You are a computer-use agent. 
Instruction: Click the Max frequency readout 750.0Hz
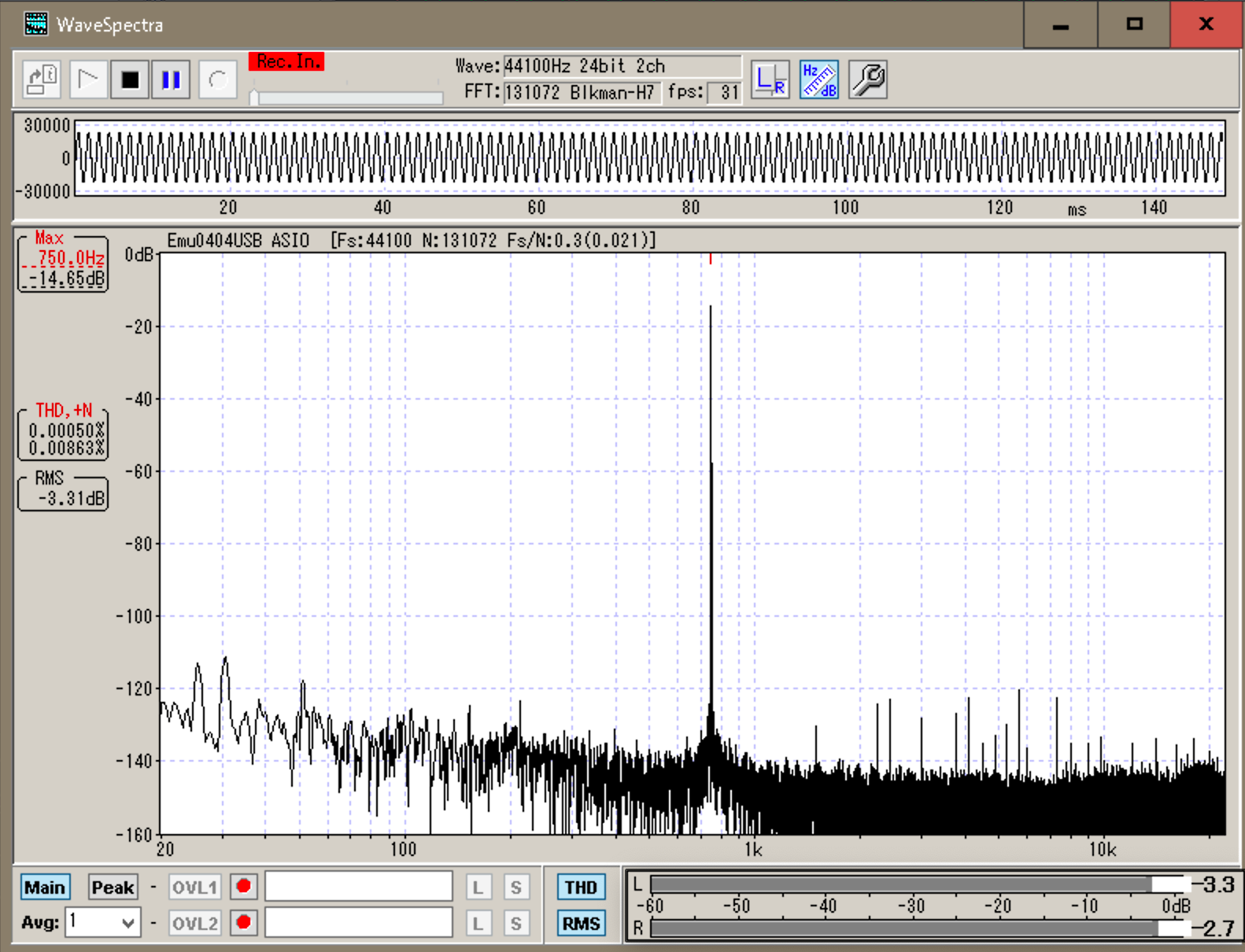71,258
